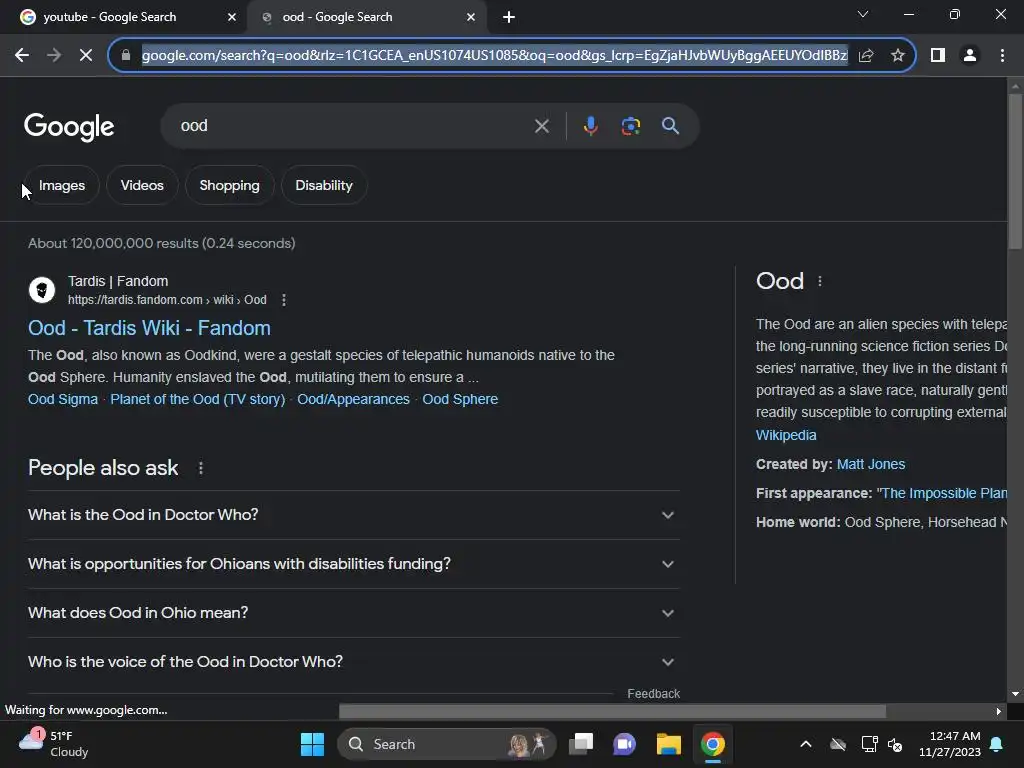The image size is (1024, 768).
Task: Bookmark this page with star icon
Action: click(898, 56)
